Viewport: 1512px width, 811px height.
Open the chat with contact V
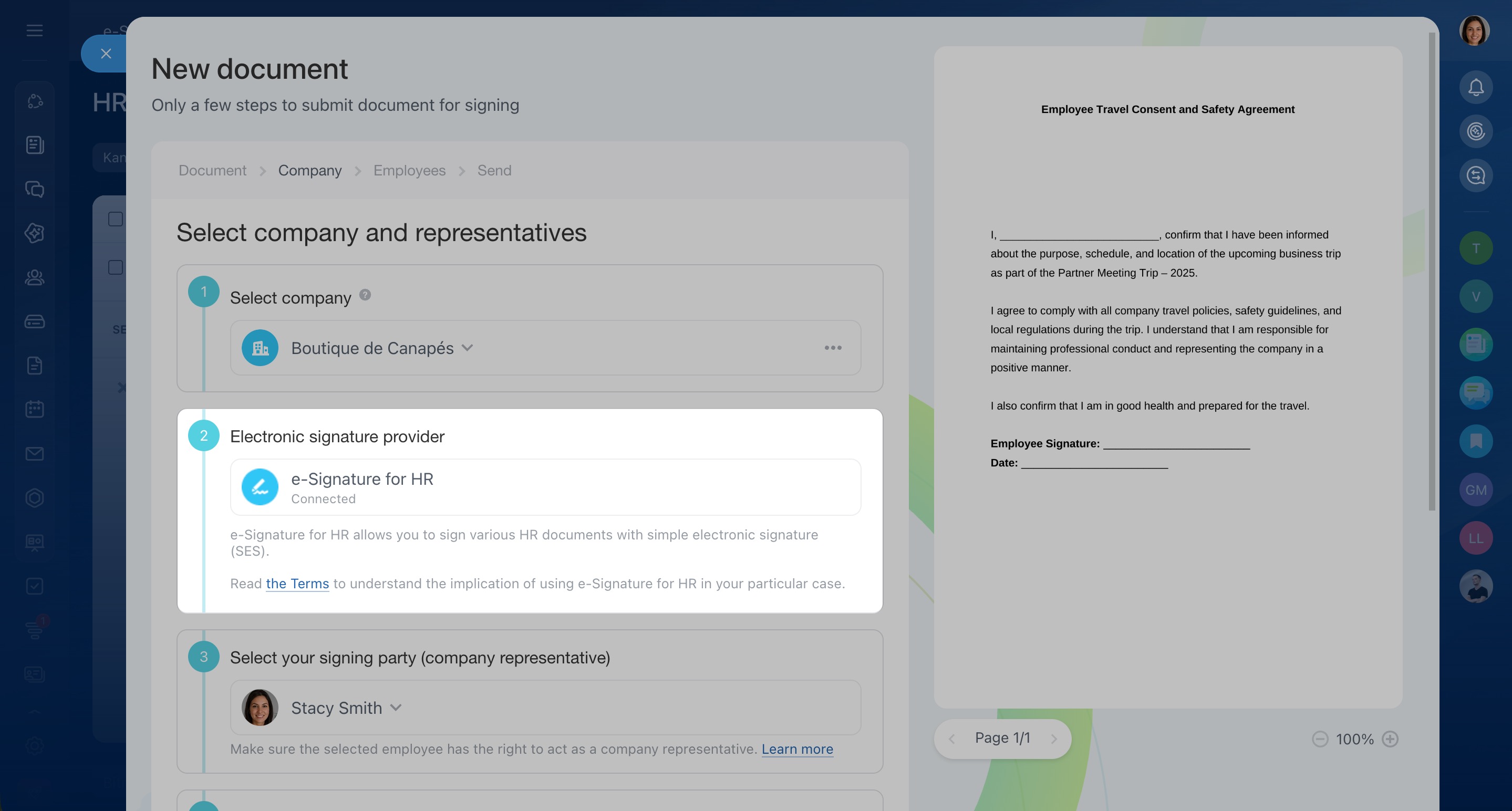pyautogui.click(x=1476, y=296)
